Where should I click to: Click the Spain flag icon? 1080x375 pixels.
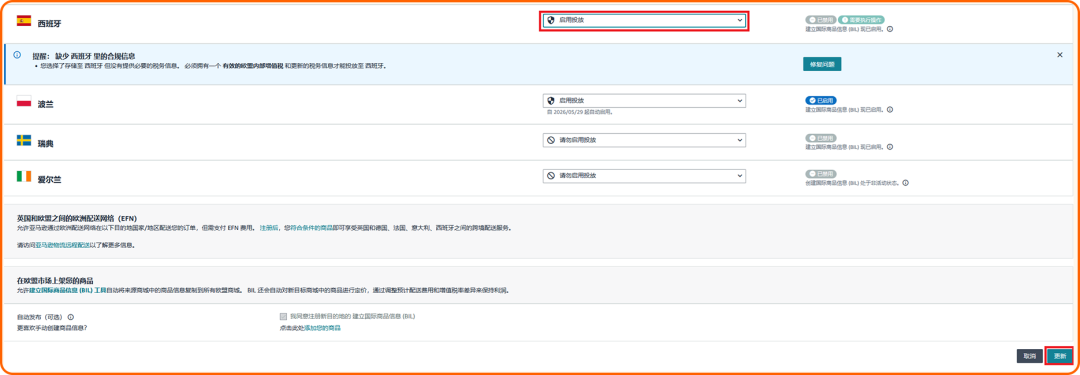[x=24, y=21]
